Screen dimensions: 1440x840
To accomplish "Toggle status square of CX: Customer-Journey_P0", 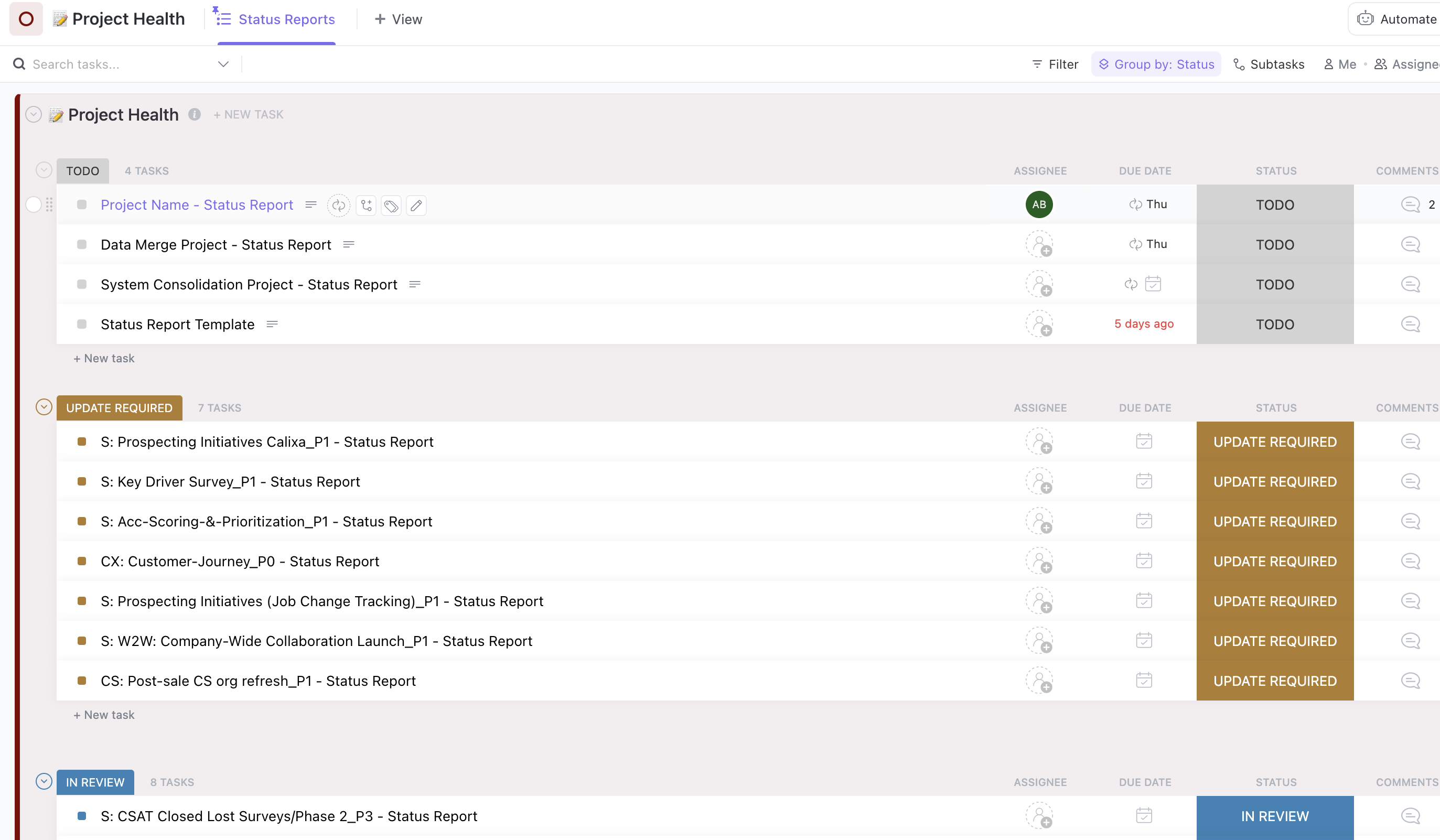I will pyautogui.click(x=82, y=561).
